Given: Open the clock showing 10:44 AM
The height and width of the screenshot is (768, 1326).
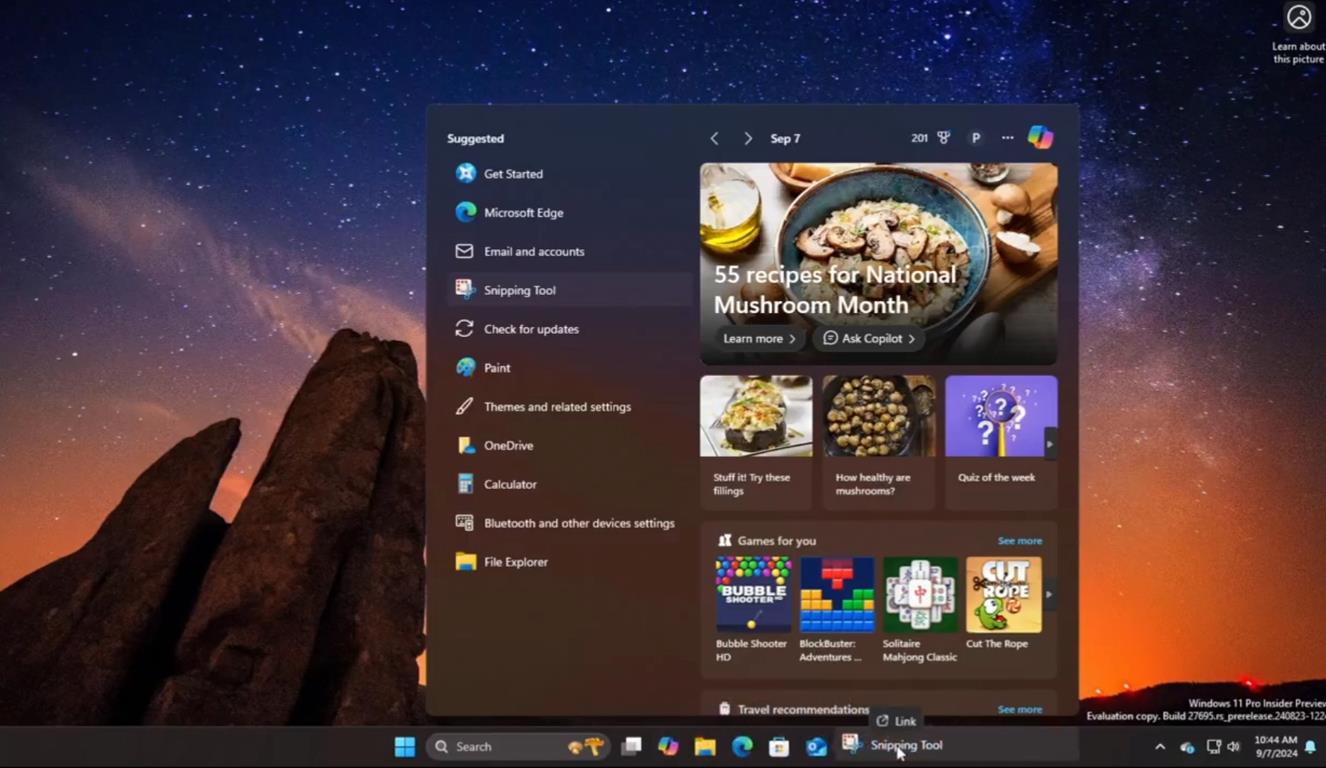Looking at the screenshot, I should tap(1275, 746).
